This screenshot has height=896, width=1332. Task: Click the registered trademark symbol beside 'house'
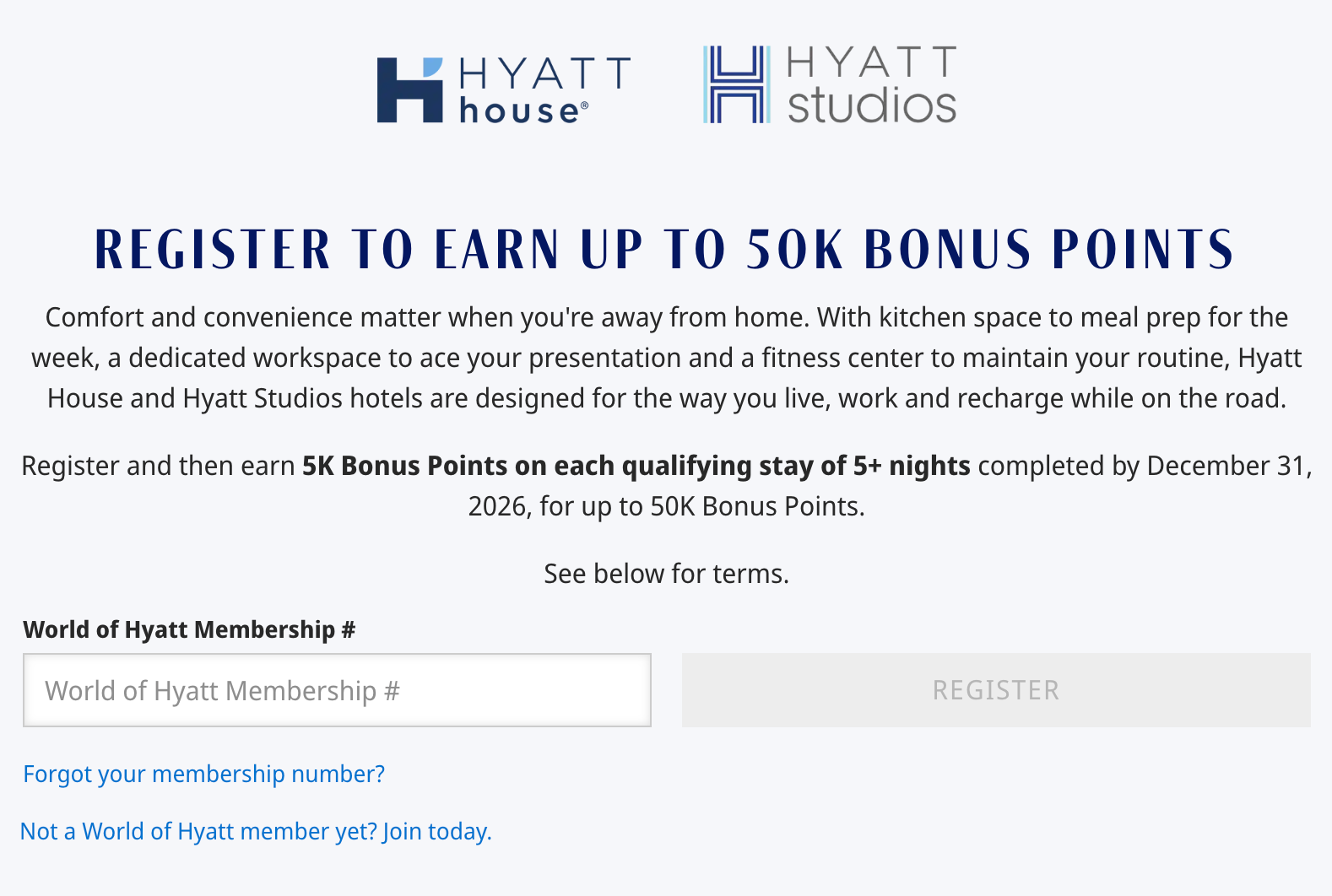click(584, 106)
